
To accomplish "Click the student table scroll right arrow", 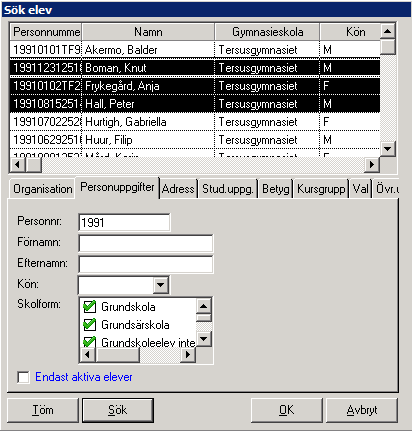I will (371, 164).
